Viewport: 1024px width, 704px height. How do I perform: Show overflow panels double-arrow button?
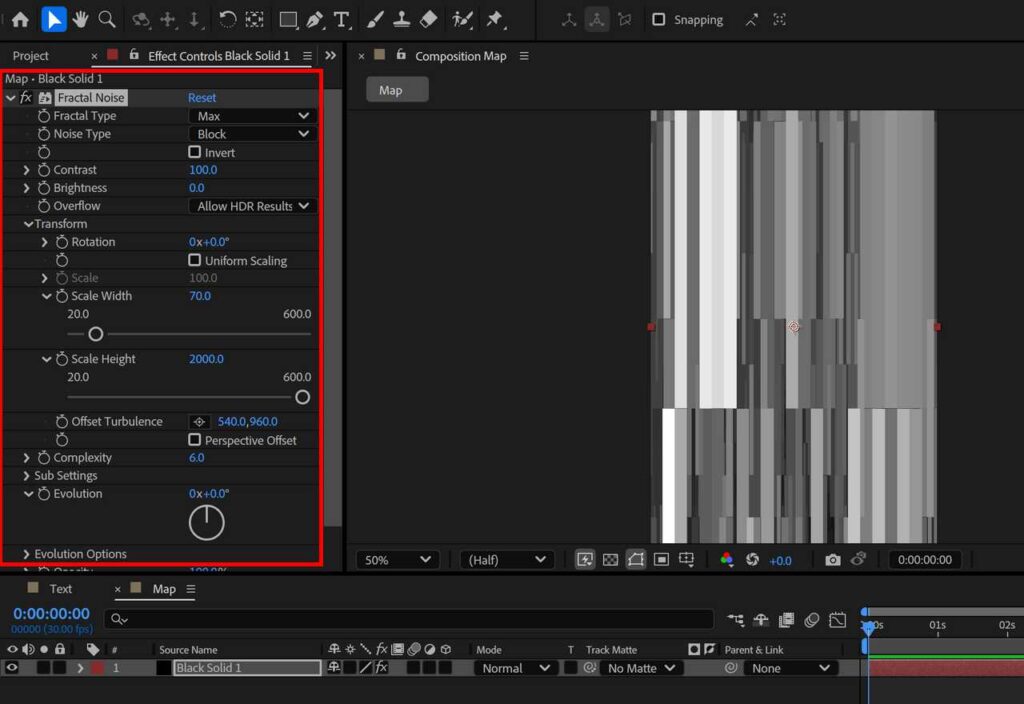(330, 56)
